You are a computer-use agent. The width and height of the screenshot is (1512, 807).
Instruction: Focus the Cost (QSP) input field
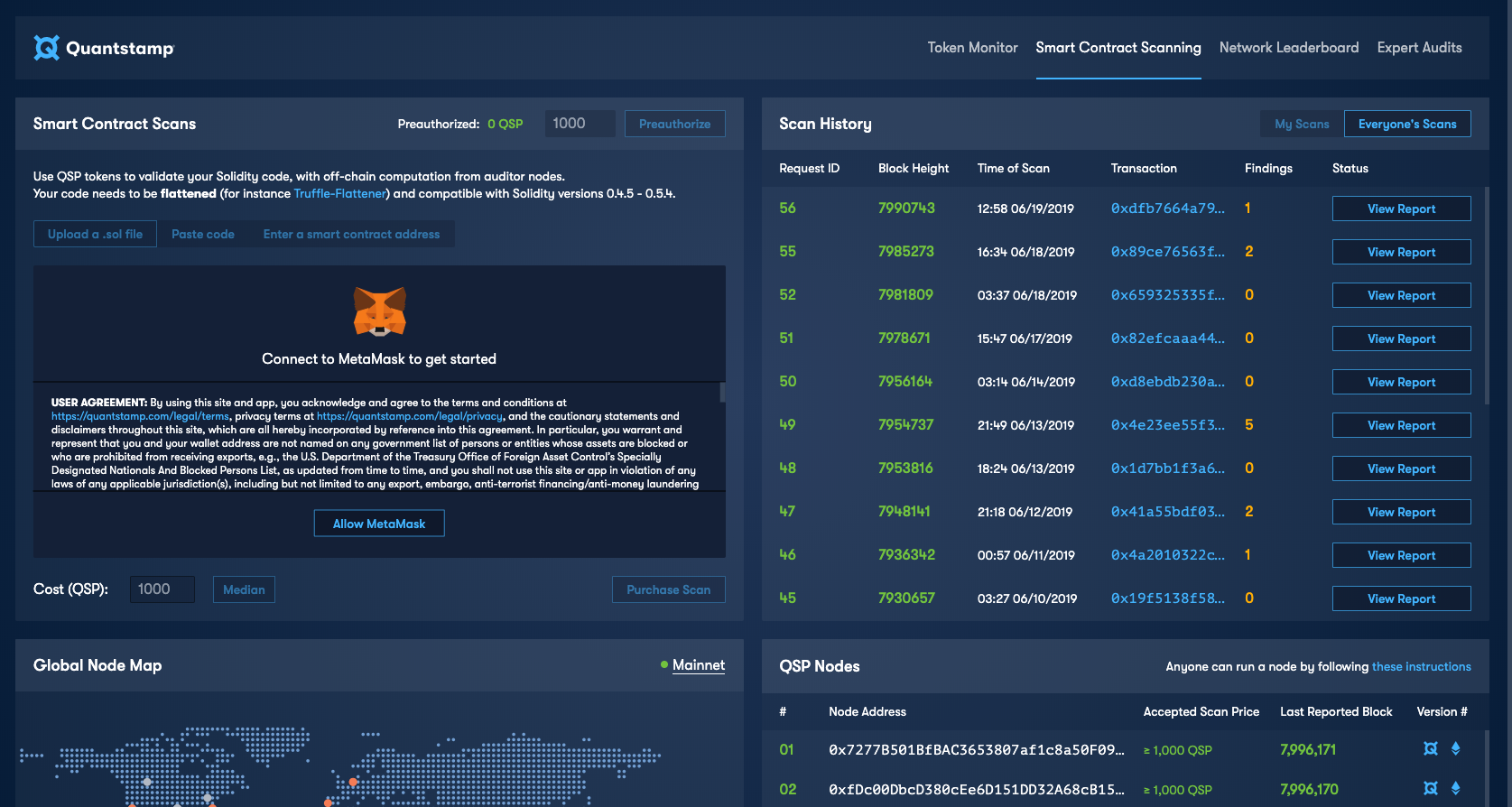[x=162, y=589]
